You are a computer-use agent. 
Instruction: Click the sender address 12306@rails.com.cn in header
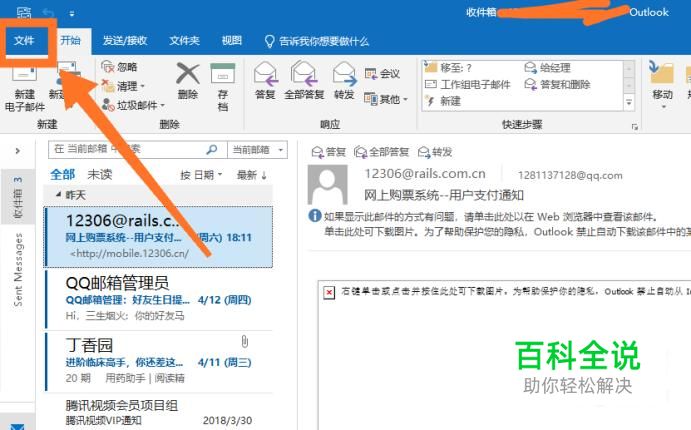[425, 174]
